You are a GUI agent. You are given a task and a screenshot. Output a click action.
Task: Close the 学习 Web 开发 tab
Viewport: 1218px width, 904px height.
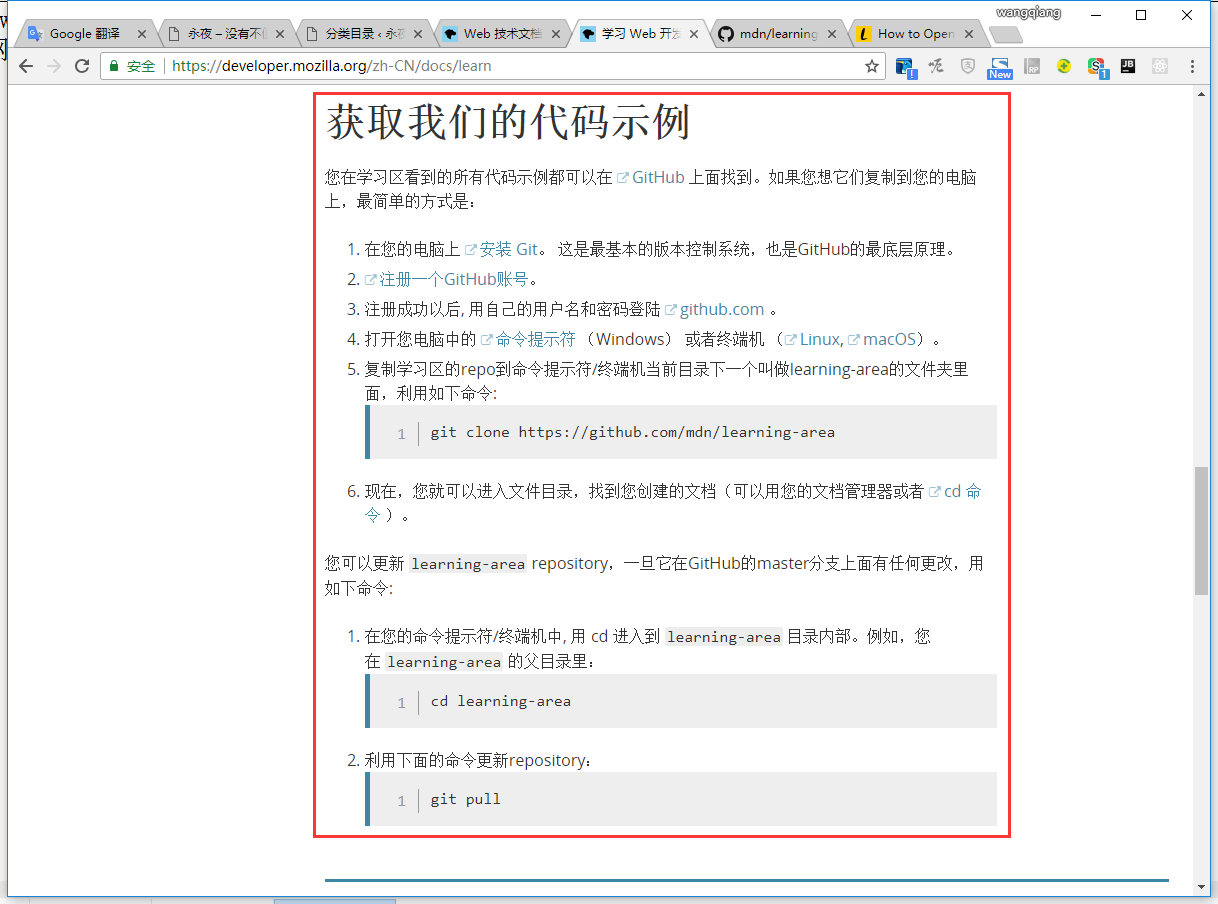tap(694, 34)
